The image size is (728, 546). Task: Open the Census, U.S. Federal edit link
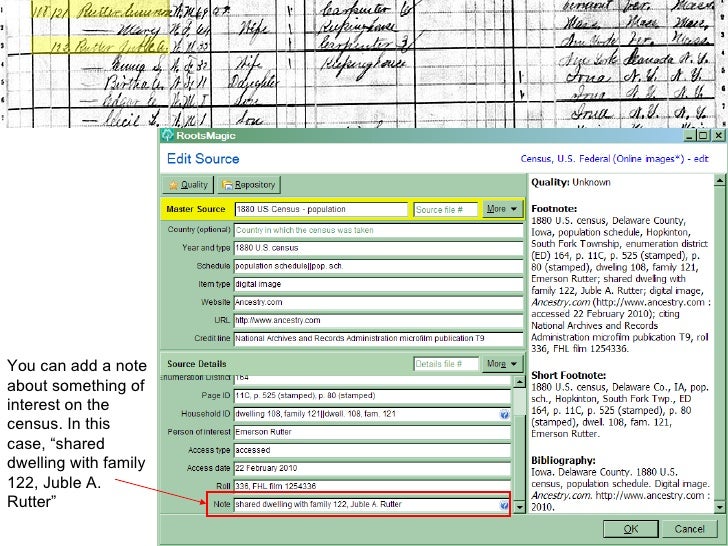pyautogui.click(x=614, y=159)
